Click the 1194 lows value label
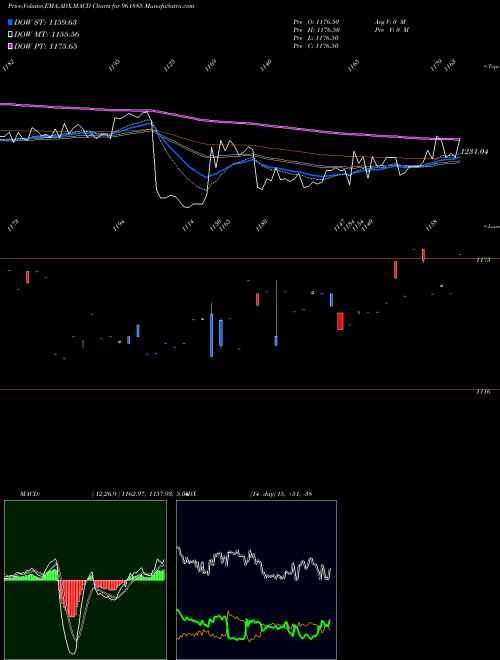 [x=119, y=225]
